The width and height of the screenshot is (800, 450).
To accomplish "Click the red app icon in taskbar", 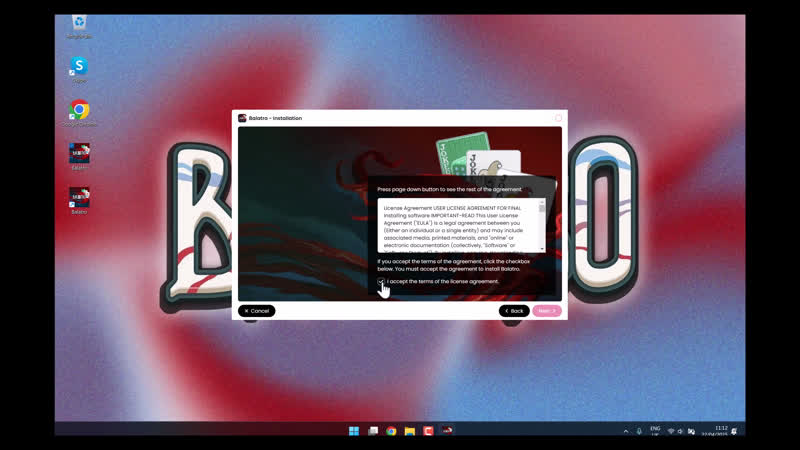I will (x=428, y=431).
